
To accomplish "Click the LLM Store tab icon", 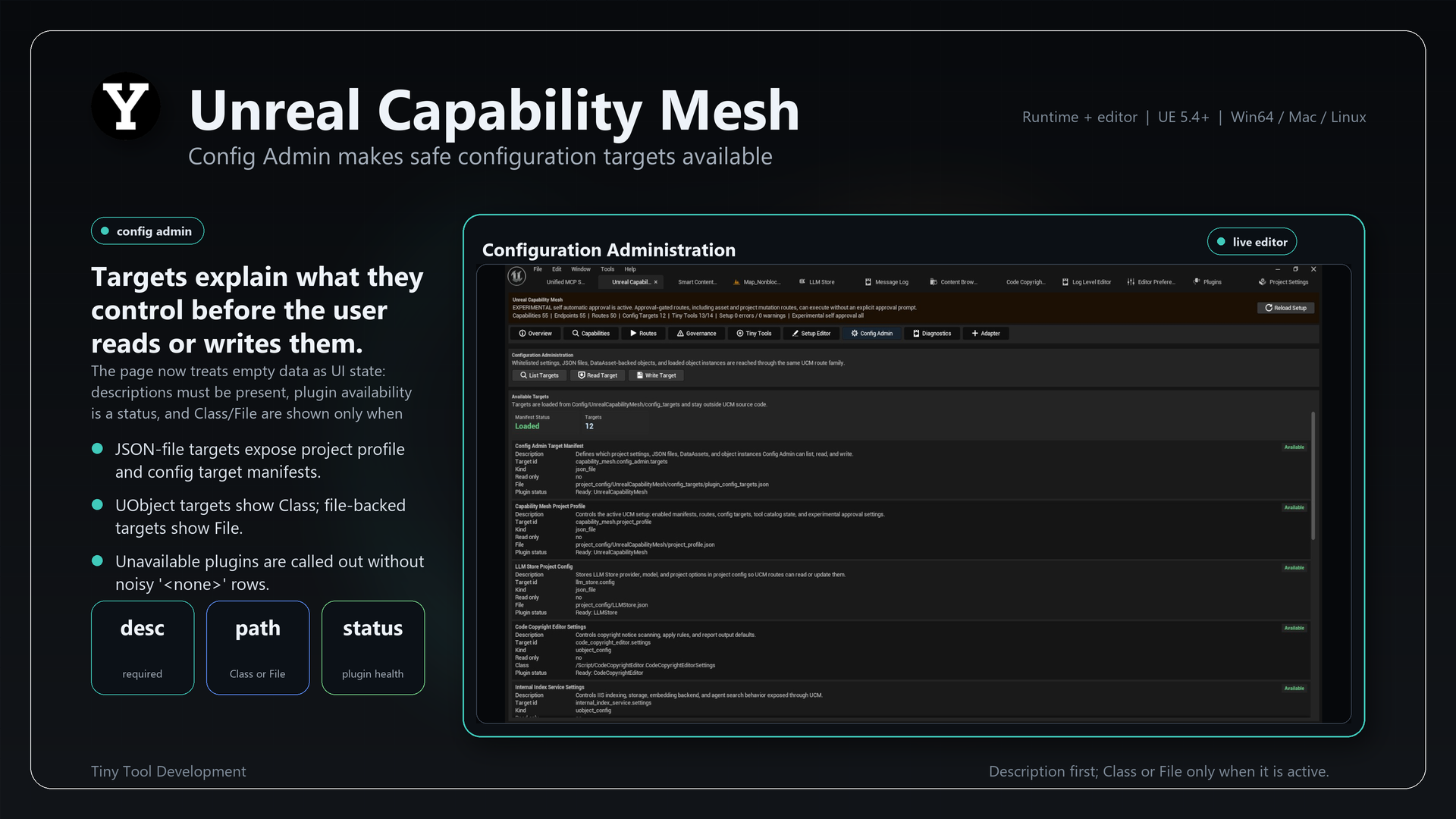I will click(x=802, y=282).
